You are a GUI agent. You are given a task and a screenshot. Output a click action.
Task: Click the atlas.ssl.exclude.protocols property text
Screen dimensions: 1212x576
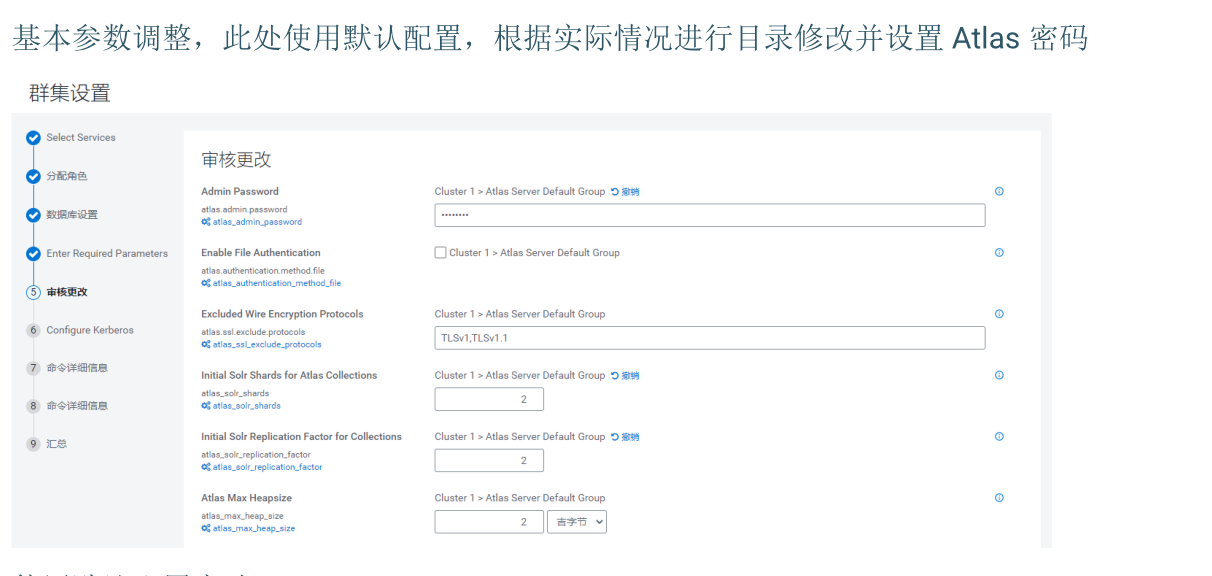coord(253,332)
